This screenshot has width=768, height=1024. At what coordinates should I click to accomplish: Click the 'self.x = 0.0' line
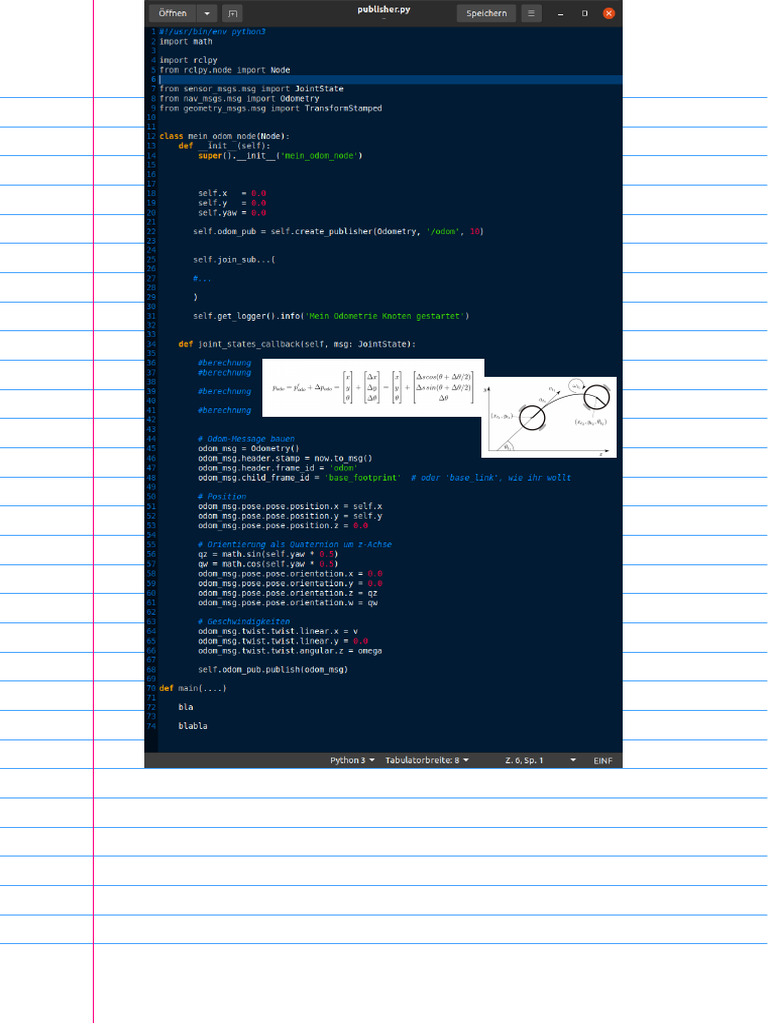232,193
